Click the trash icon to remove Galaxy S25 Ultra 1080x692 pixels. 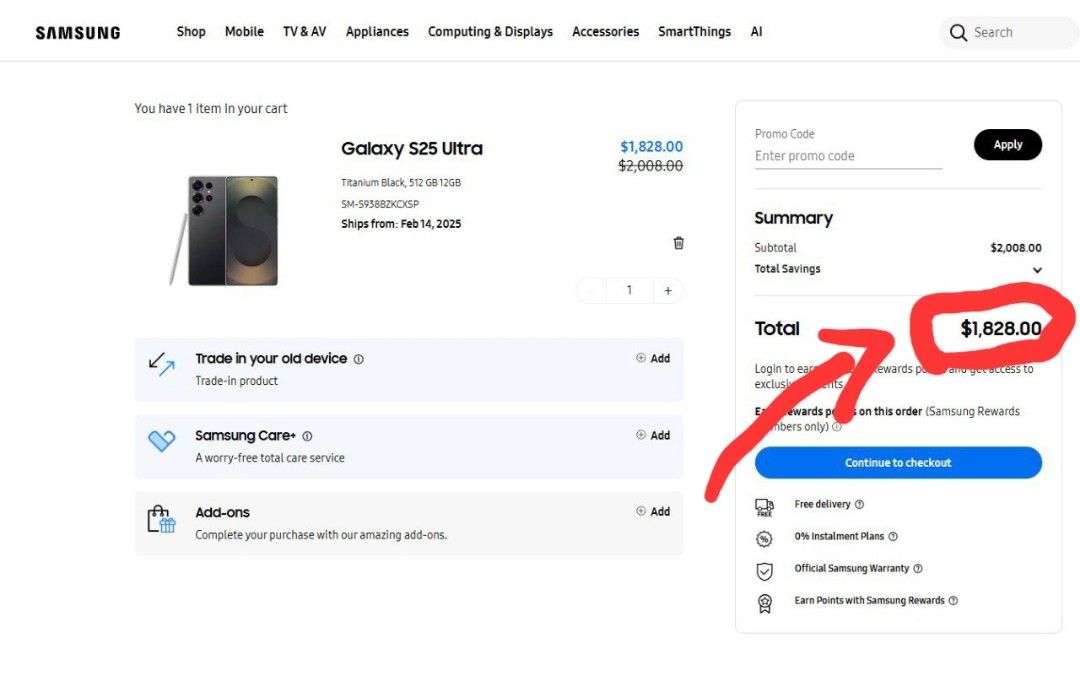[678, 243]
